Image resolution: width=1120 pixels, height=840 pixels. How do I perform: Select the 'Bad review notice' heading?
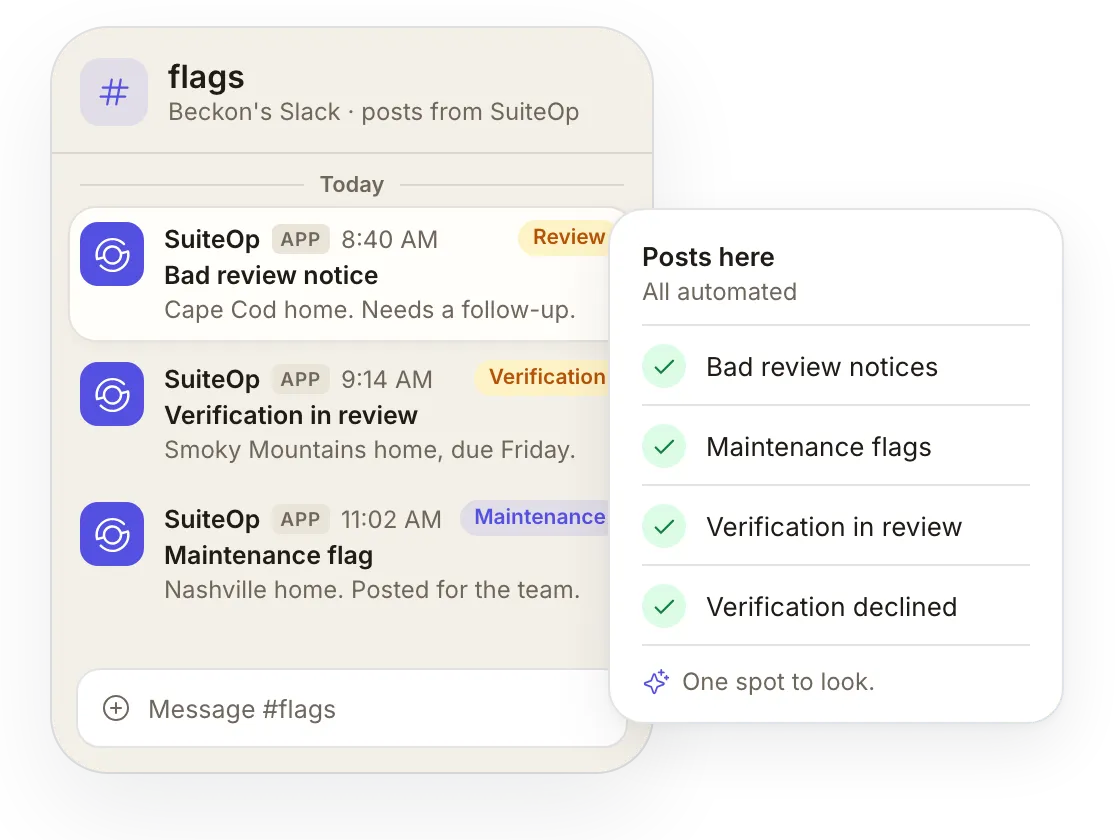271,275
